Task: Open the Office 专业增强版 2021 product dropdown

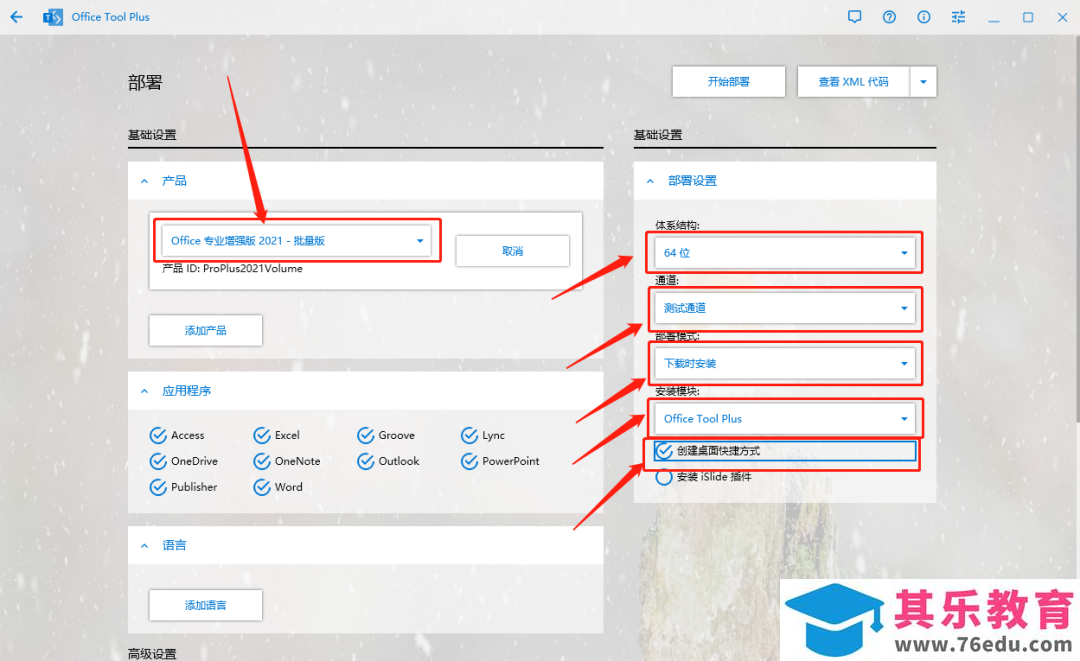Action: tap(296, 240)
